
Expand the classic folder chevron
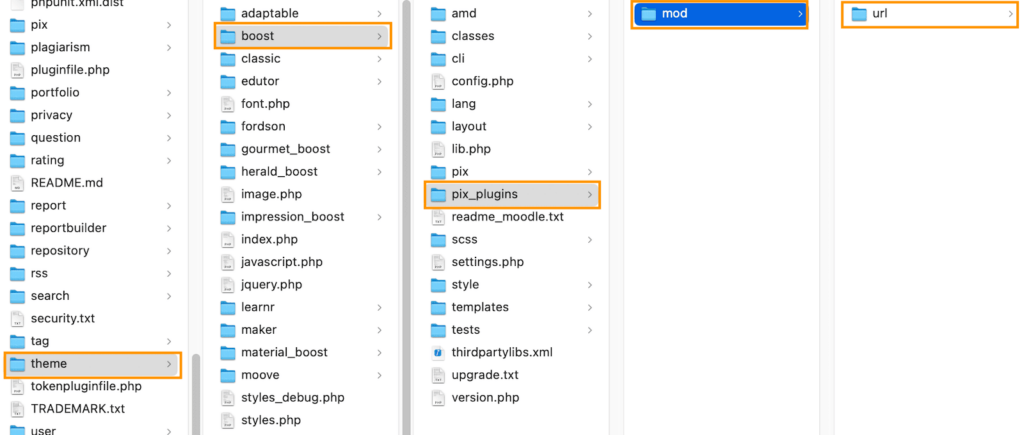coord(380,59)
